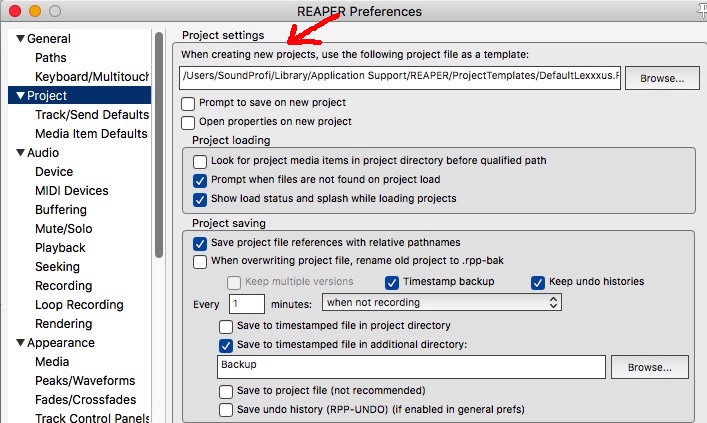The height and width of the screenshot is (423, 707).
Task: Toggle relative pathnames saving checkbox
Action: pos(200,243)
